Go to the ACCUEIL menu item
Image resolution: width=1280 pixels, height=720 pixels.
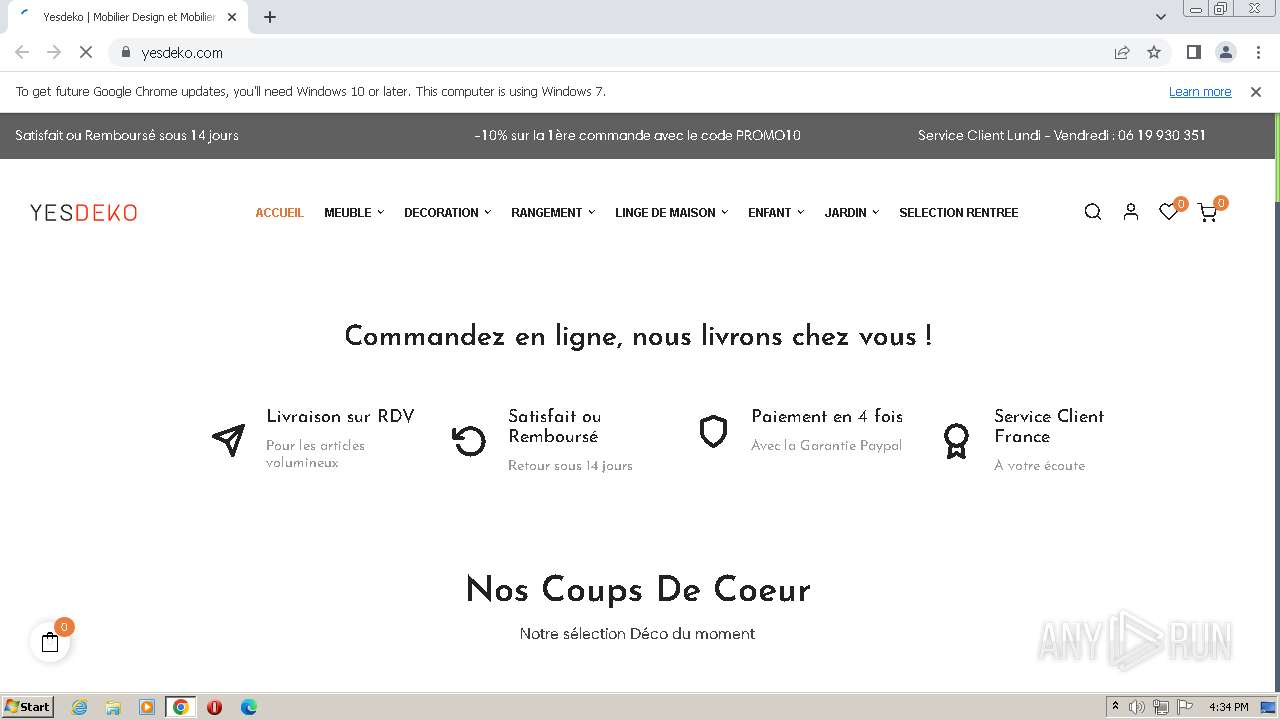click(279, 212)
